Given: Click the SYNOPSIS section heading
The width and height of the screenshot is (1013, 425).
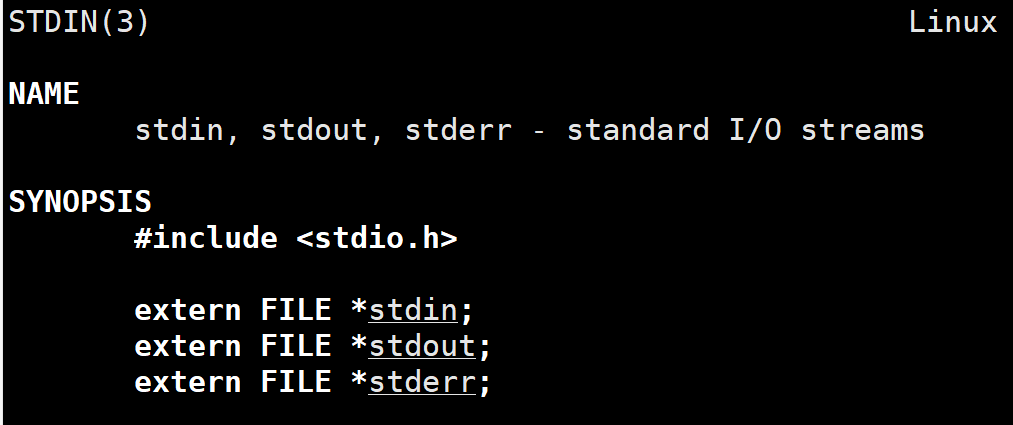Looking at the screenshot, I should [79, 202].
